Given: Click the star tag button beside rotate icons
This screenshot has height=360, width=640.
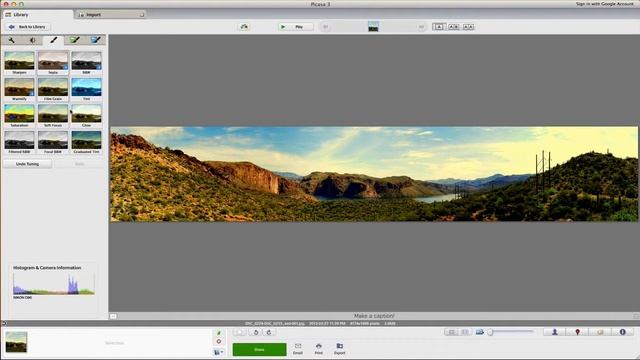Looking at the screenshot, I should (x=240, y=332).
